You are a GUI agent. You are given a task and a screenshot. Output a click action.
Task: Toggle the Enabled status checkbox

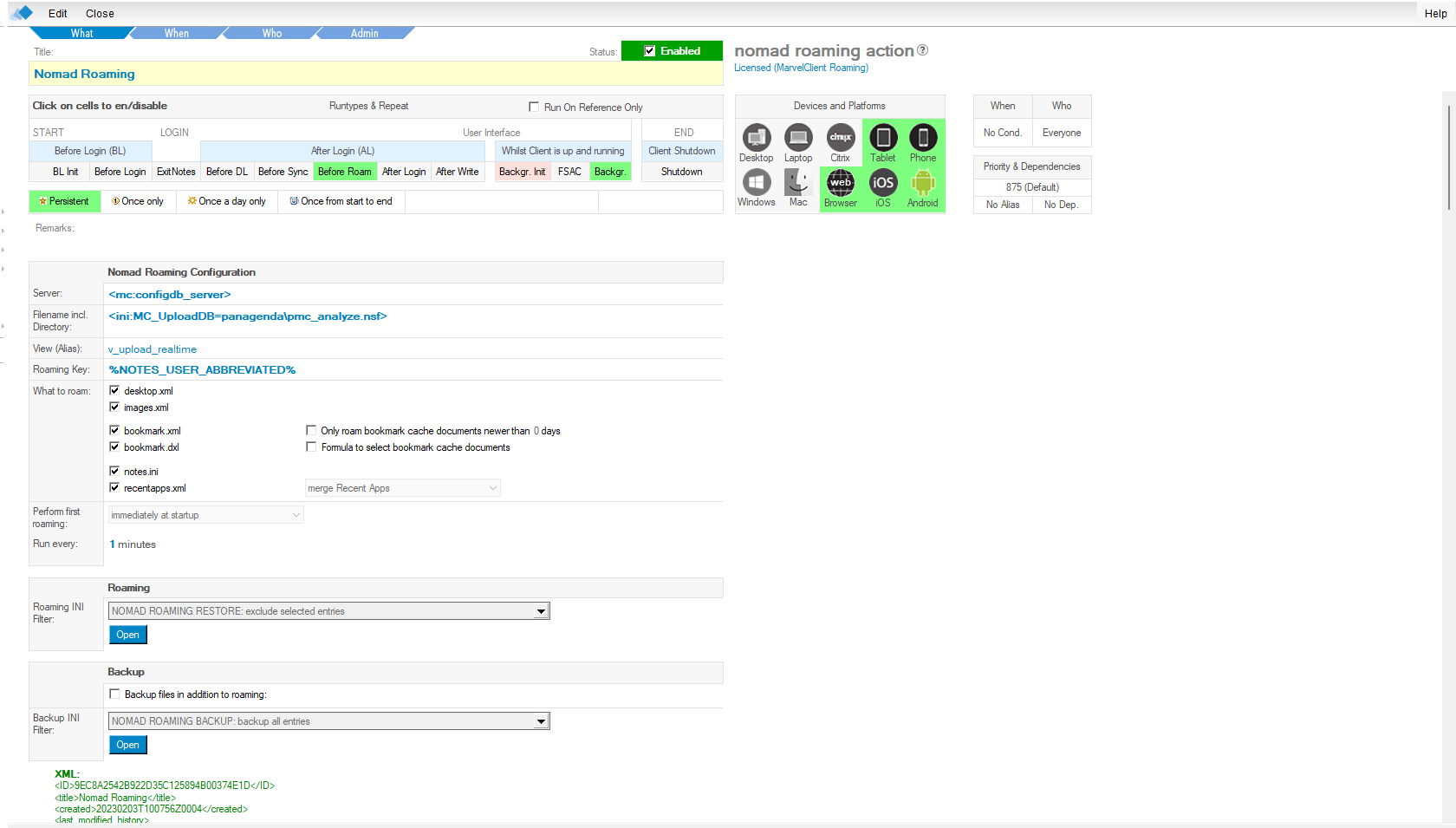(650, 51)
